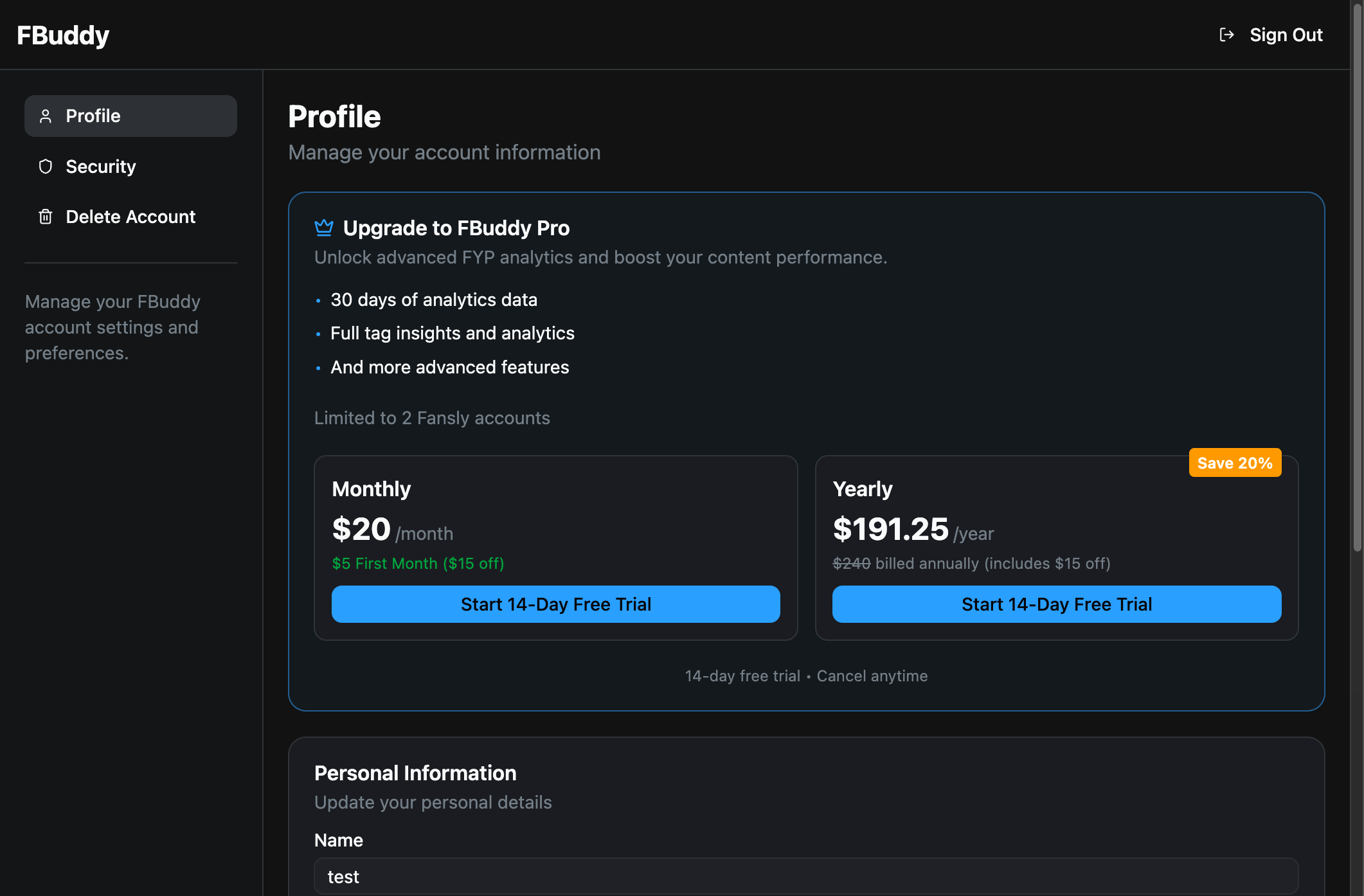
Task: Click the Personal Information heading
Action: click(x=415, y=773)
